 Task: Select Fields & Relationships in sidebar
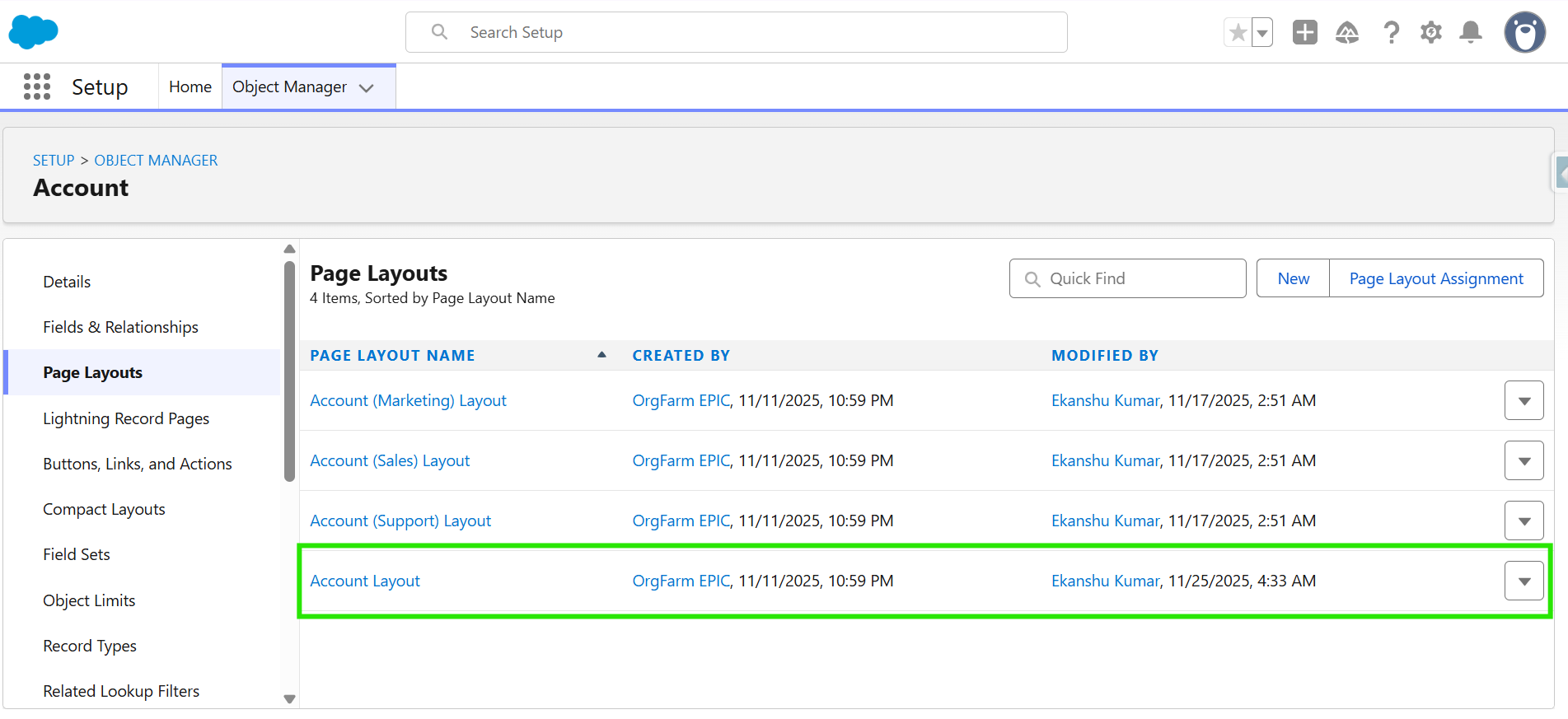coord(121,327)
